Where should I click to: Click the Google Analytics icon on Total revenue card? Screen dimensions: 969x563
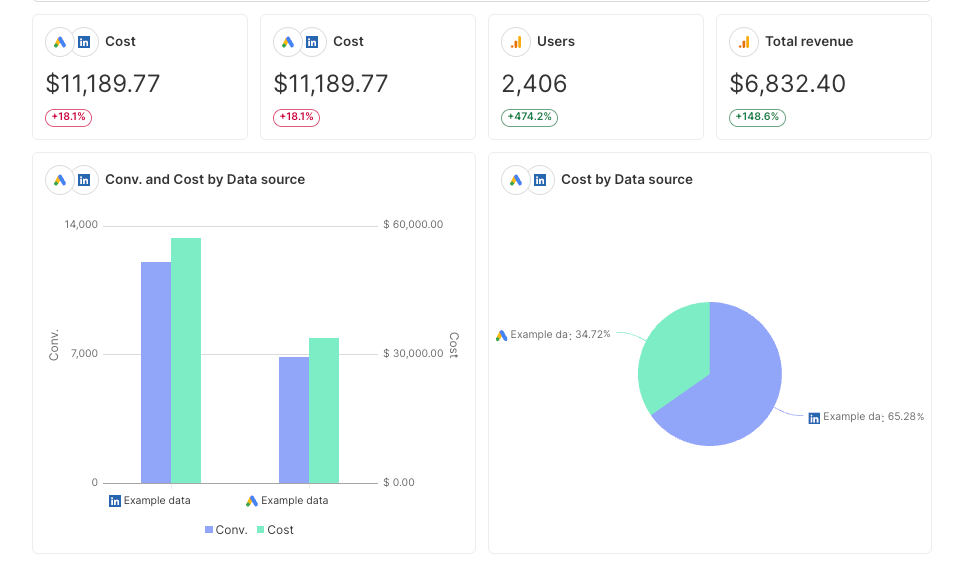pos(744,42)
